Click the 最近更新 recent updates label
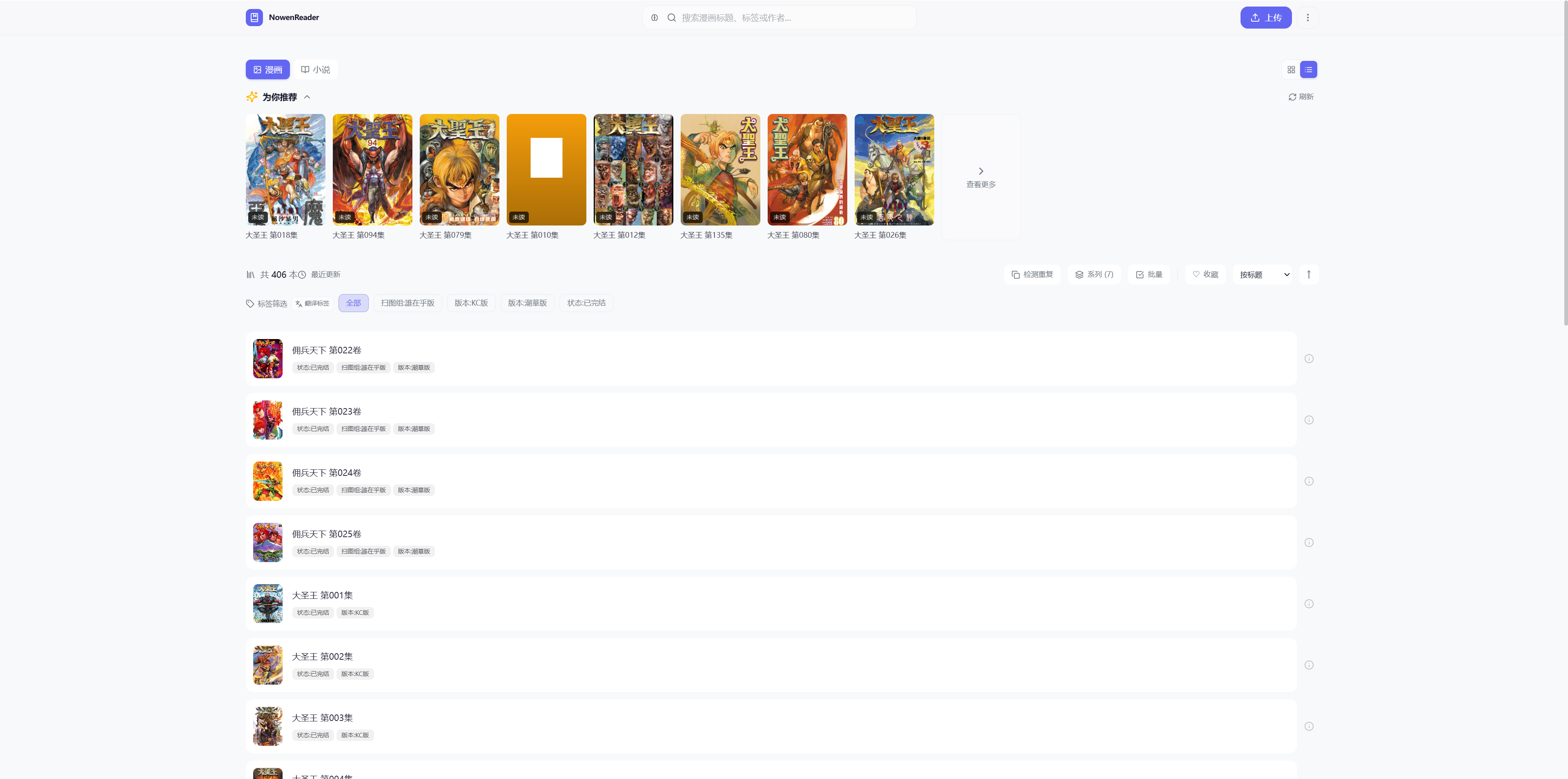Viewport: 1568px width, 779px height. (325, 275)
